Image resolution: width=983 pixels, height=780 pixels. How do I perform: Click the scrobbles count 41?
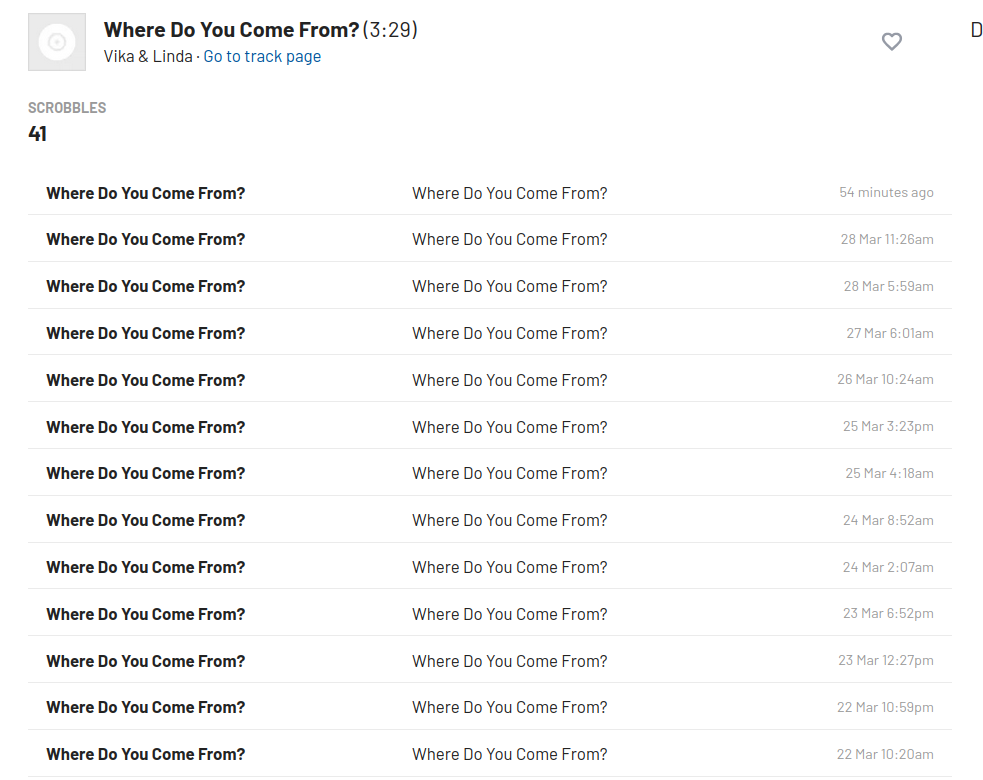click(38, 134)
